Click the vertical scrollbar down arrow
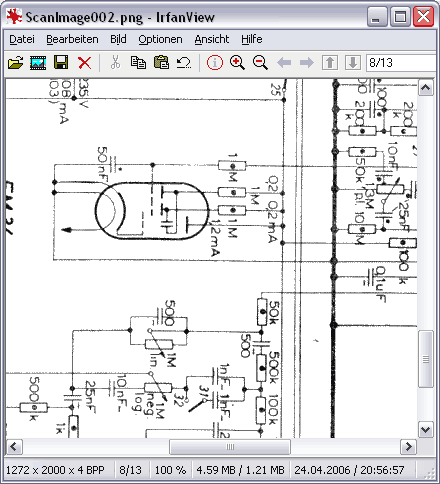The width and height of the screenshot is (440, 484). pyautogui.click(x=426, y=429)
